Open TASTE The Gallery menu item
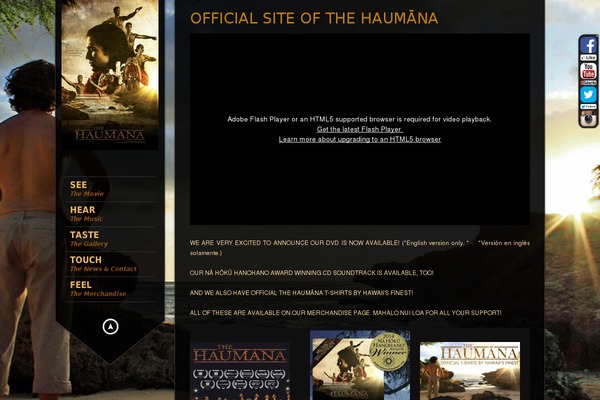Image resolution: width=600 pixels, height=400 pixels. coord(110,239)
